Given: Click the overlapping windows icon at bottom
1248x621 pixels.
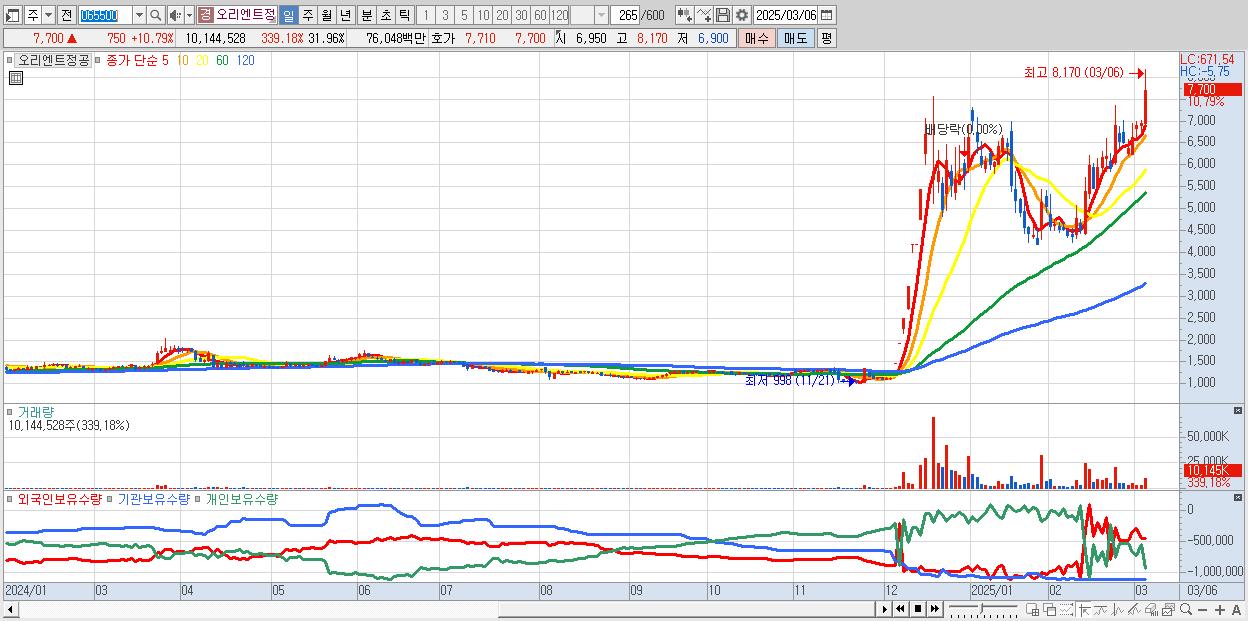Looking at the screenshot, I should [1050, 610].
